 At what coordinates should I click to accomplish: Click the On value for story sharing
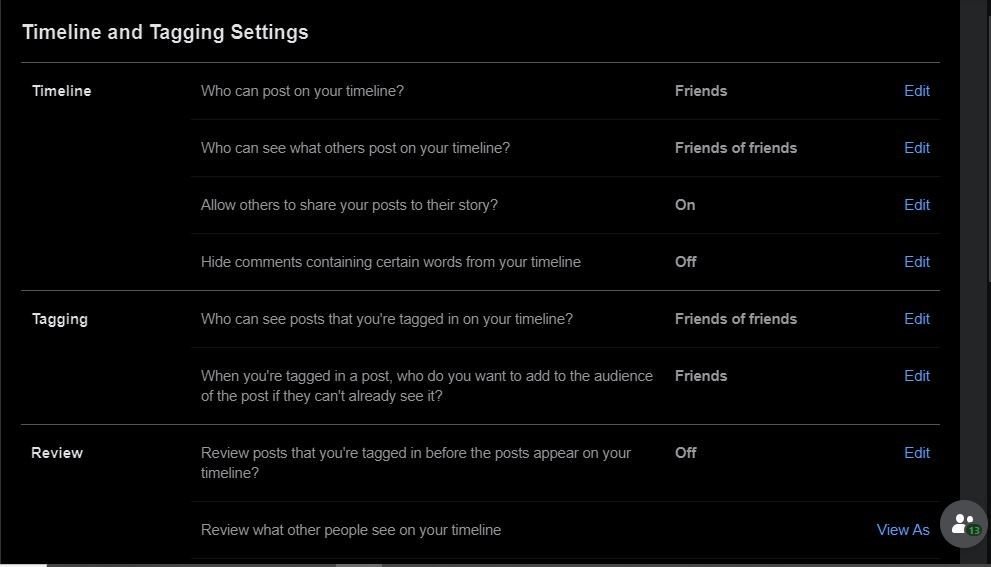click(x=685, y=205)
